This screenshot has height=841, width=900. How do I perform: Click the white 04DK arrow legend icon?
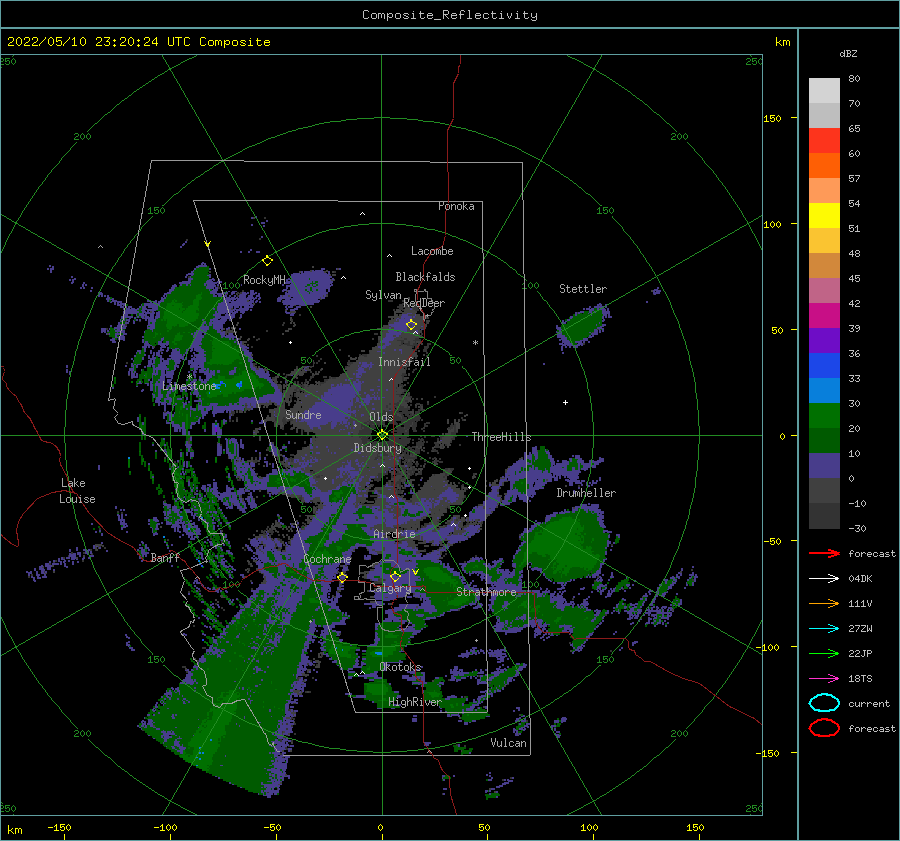[824, 579]
